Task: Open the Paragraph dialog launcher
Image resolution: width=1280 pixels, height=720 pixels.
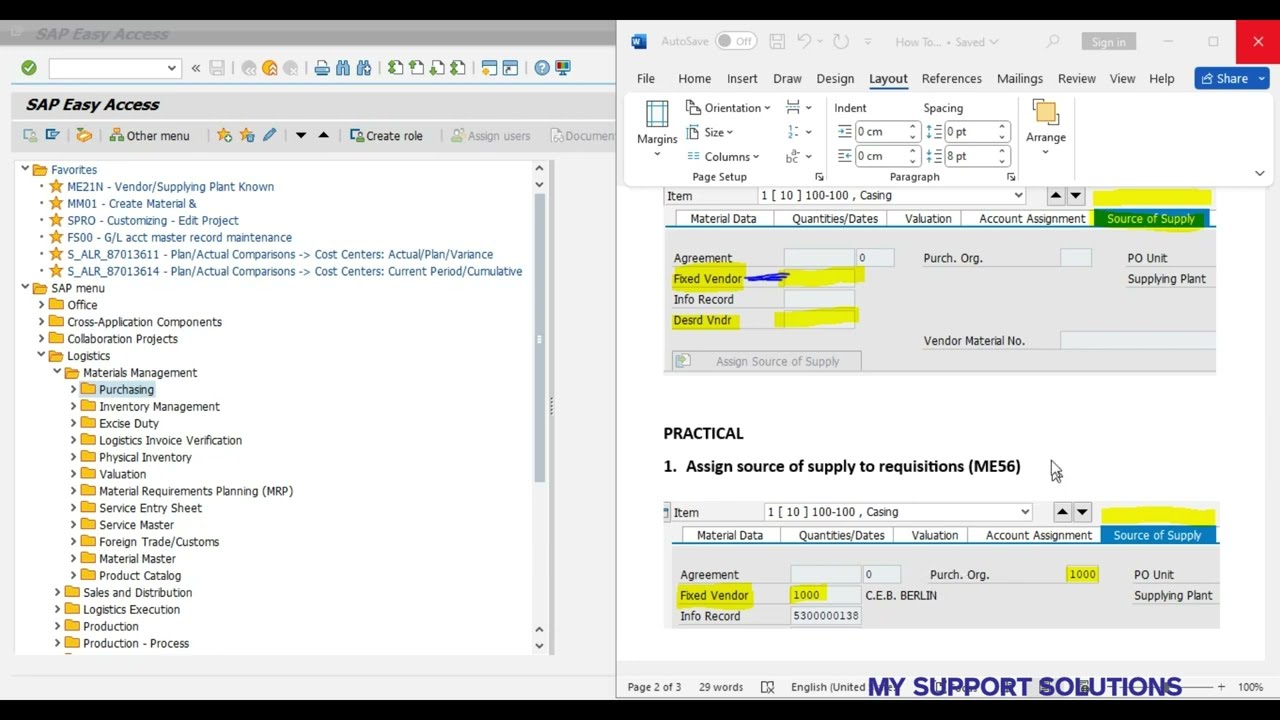Action: (x=1011, y=177)
